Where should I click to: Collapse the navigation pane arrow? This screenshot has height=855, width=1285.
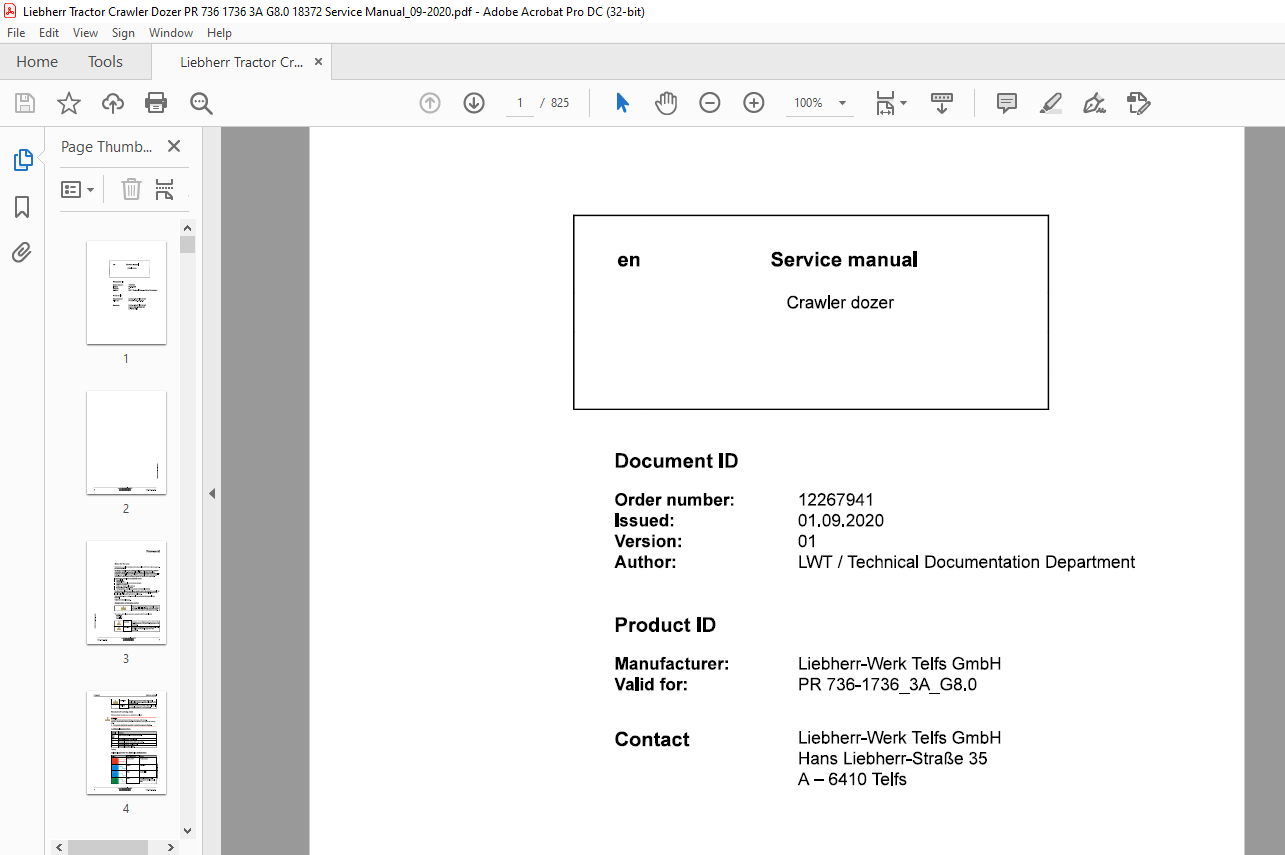tap(212, 493)
